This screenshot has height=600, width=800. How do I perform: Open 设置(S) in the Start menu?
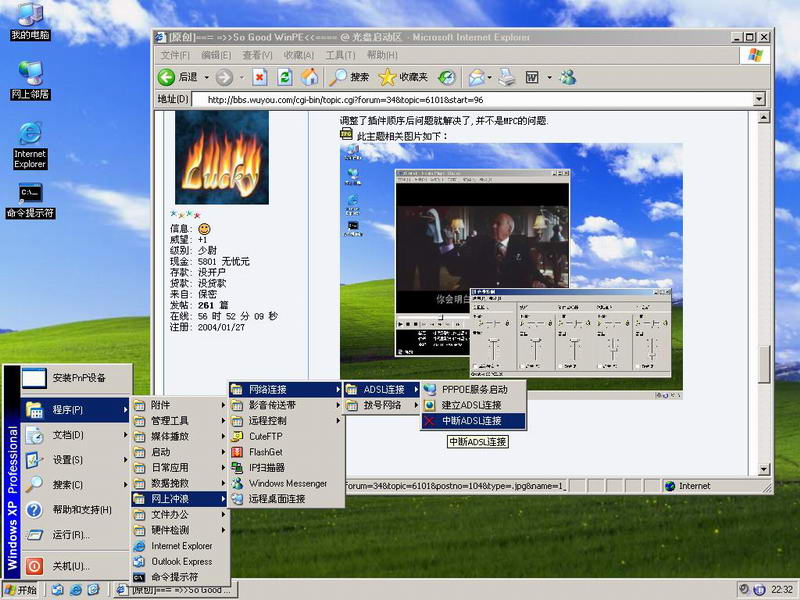[x=75, y=460]
